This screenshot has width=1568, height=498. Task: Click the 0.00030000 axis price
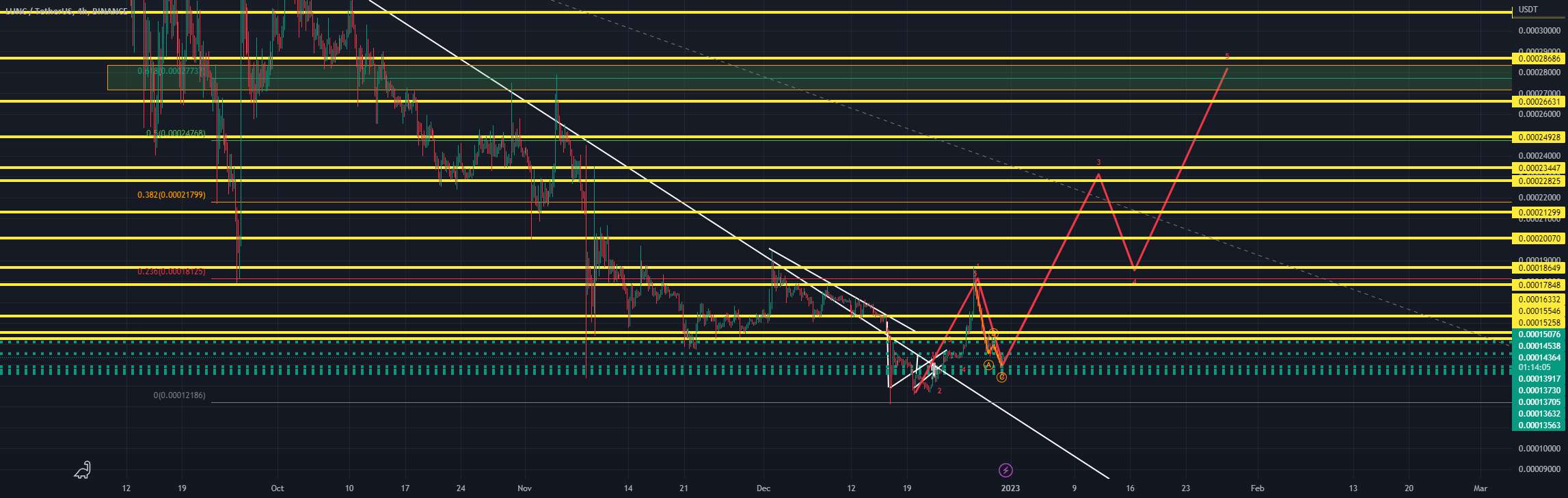(x=1538, y=30)
